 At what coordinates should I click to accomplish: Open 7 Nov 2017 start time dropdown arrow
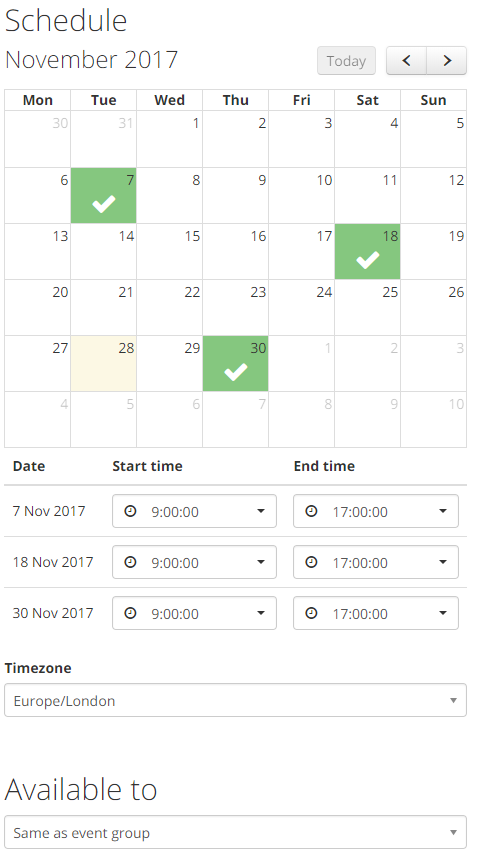click(x=261, y=511)
